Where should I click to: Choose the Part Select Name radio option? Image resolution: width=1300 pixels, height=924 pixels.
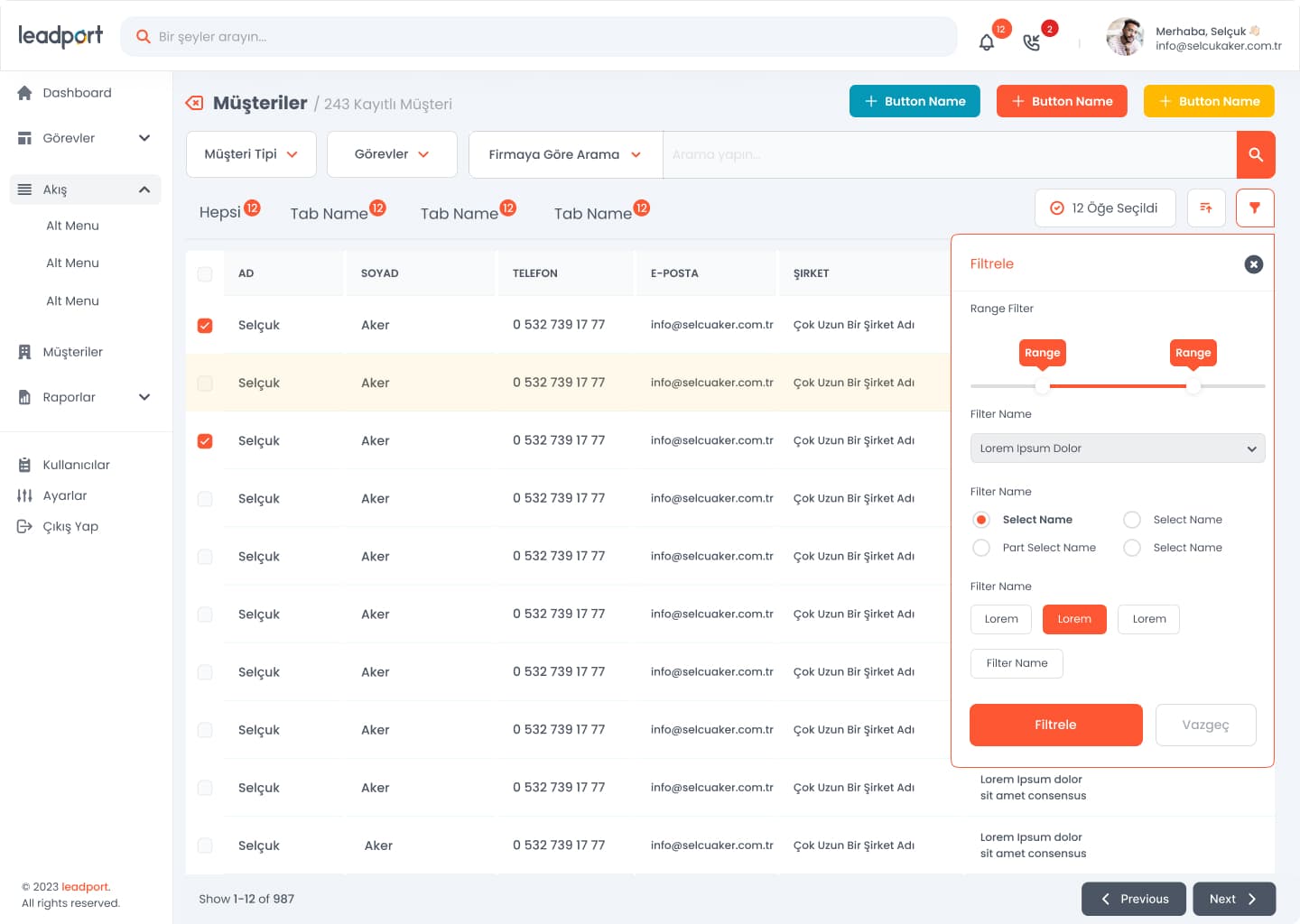click(x=981, y=548)
